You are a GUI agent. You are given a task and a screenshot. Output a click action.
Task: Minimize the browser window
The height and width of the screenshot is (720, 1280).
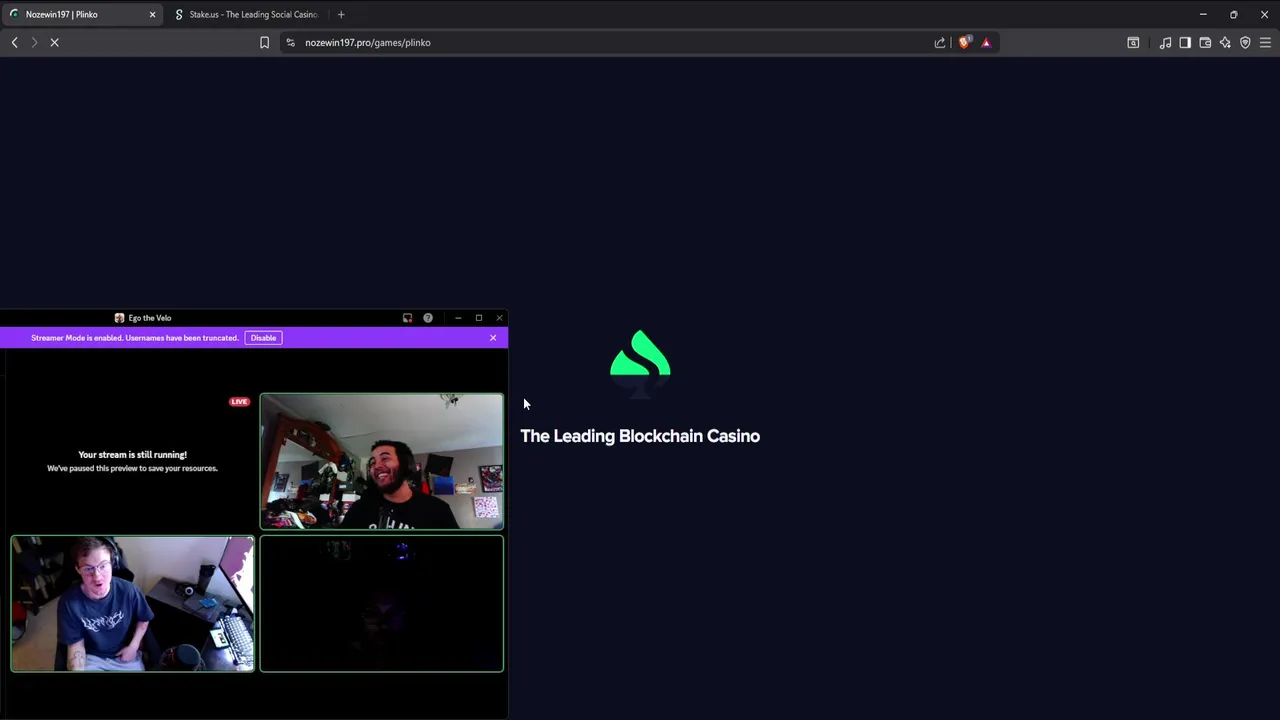coord(1203,14)
